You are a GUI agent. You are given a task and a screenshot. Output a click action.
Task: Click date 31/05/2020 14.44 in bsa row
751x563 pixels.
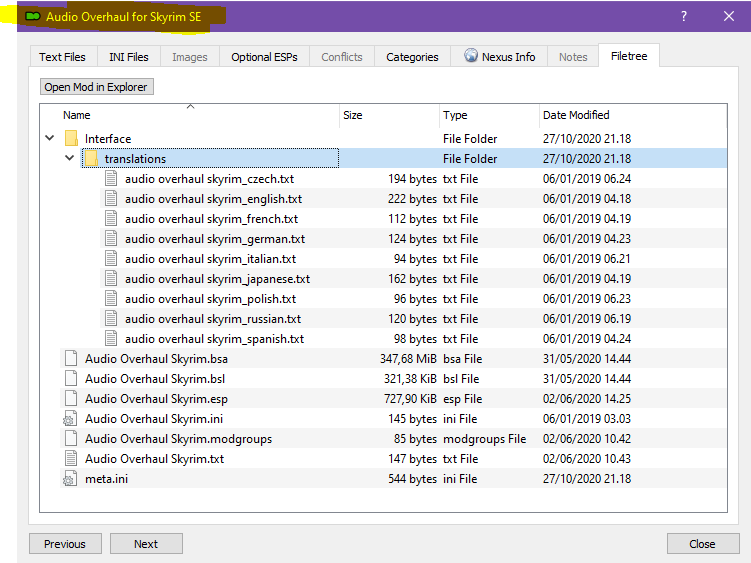point(587,359)
